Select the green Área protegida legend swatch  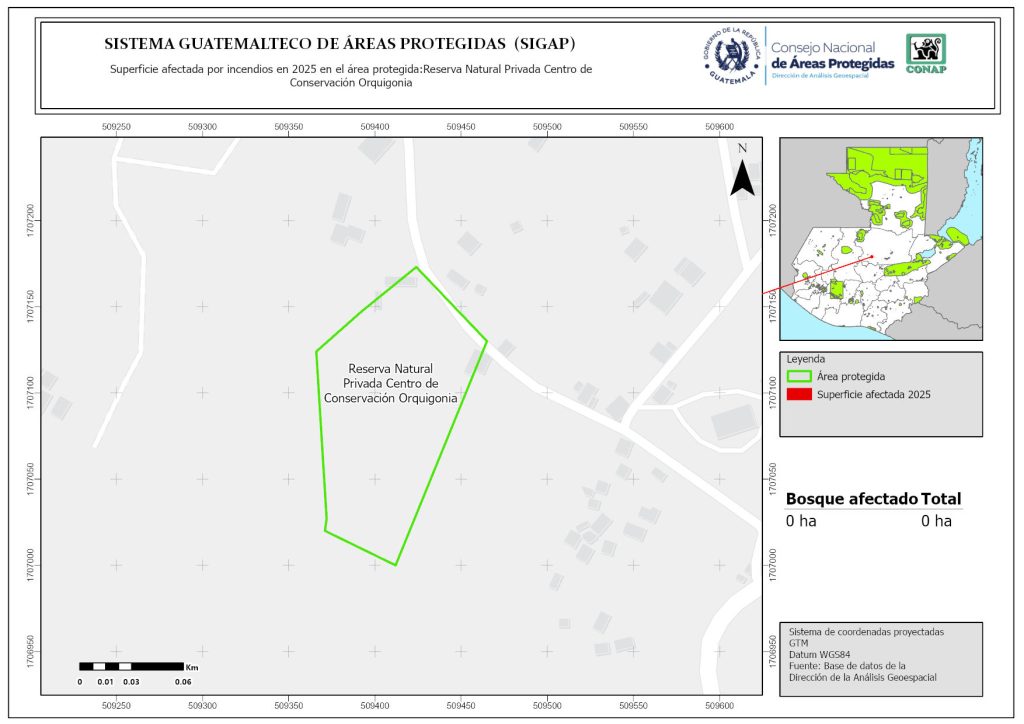[799, 376]
